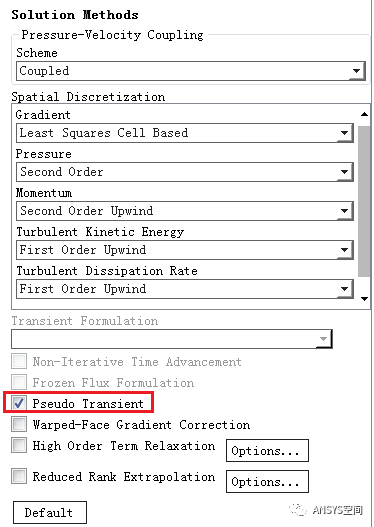Open the Momentum Second Order Upwind dropdown

click(185, 211)
